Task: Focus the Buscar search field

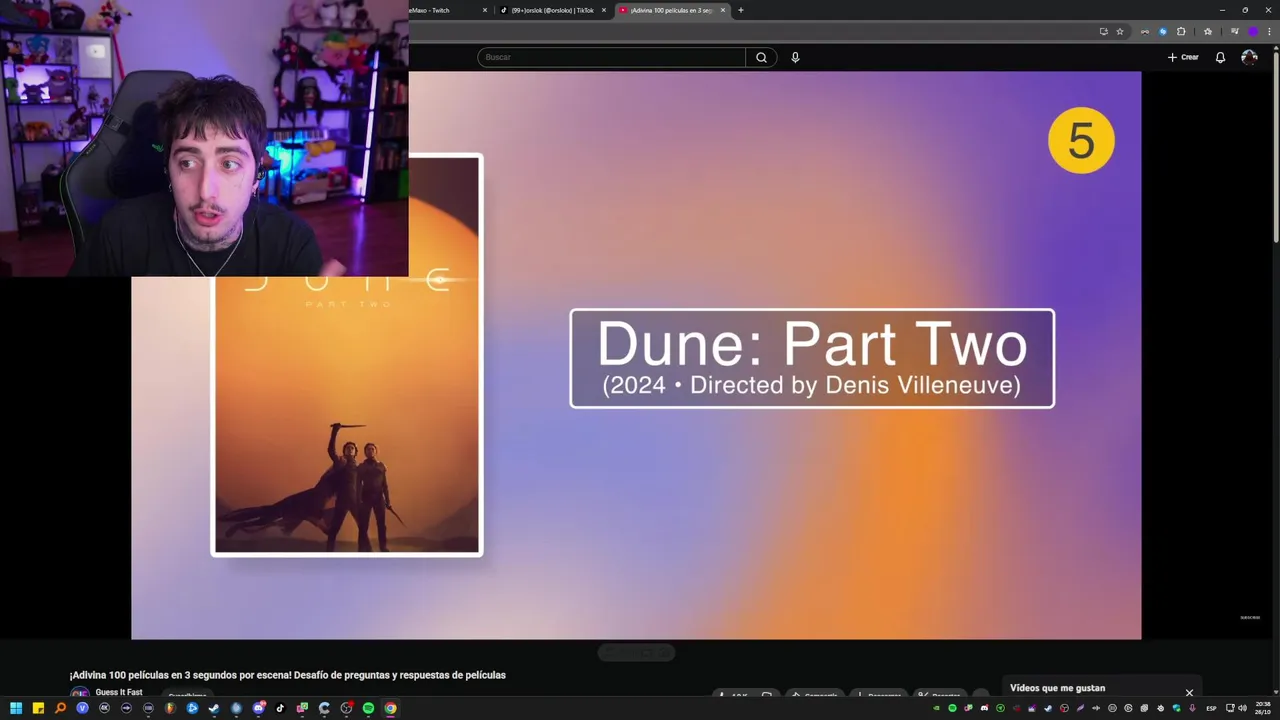Action: click(x=612, y=57)
